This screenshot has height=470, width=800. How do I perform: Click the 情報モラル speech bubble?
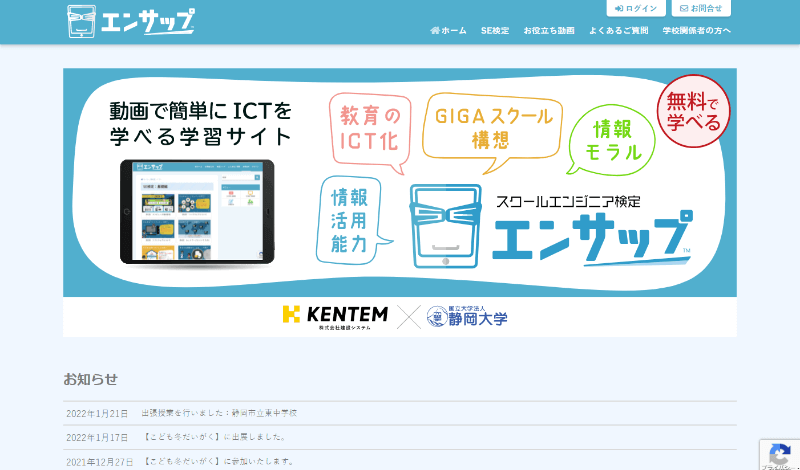coord(612,140)
